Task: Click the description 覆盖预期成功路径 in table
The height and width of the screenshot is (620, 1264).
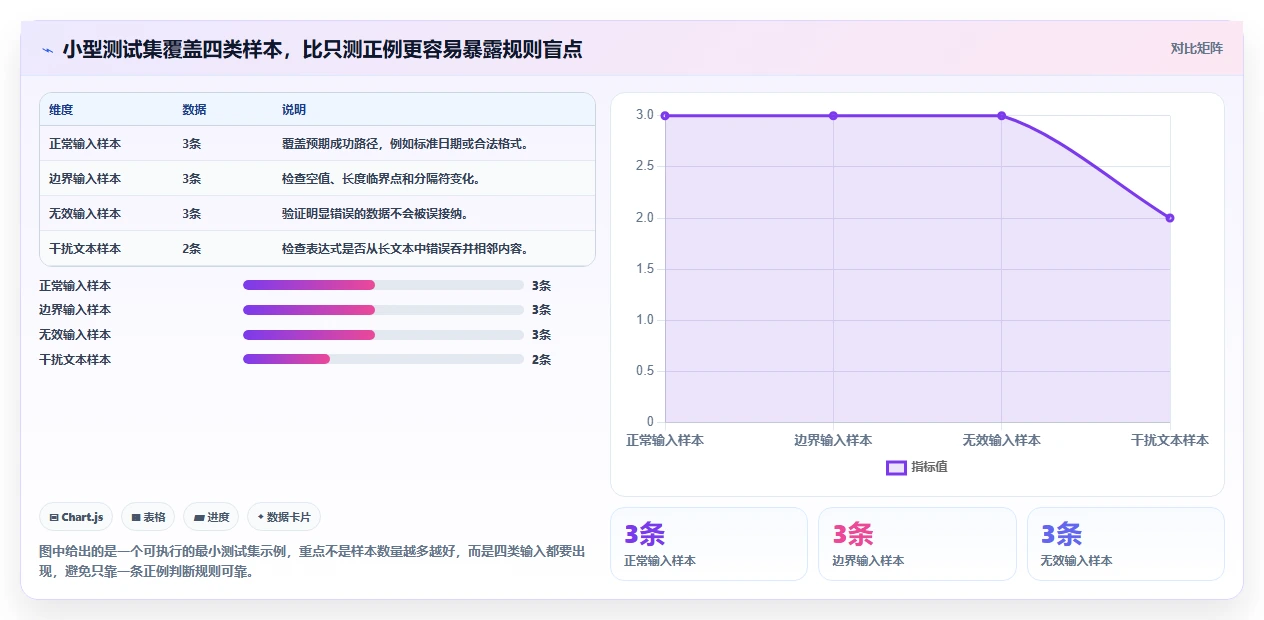Action: coord(405,144)
